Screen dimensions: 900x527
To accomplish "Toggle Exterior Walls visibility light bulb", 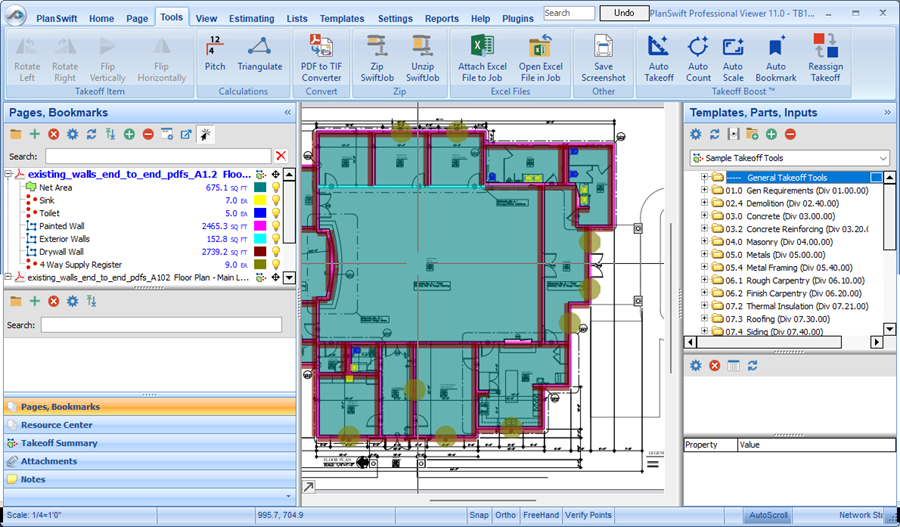I will [x=276, y=239].
